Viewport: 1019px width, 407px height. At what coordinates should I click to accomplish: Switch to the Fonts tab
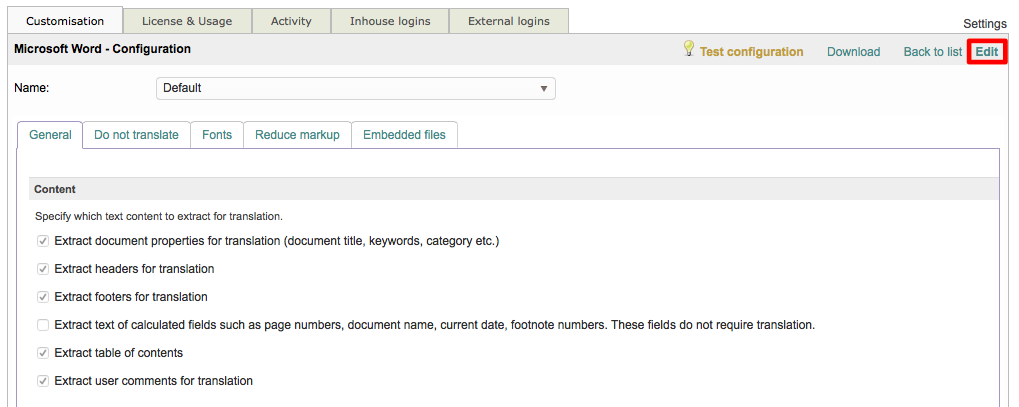pos(217,135)
